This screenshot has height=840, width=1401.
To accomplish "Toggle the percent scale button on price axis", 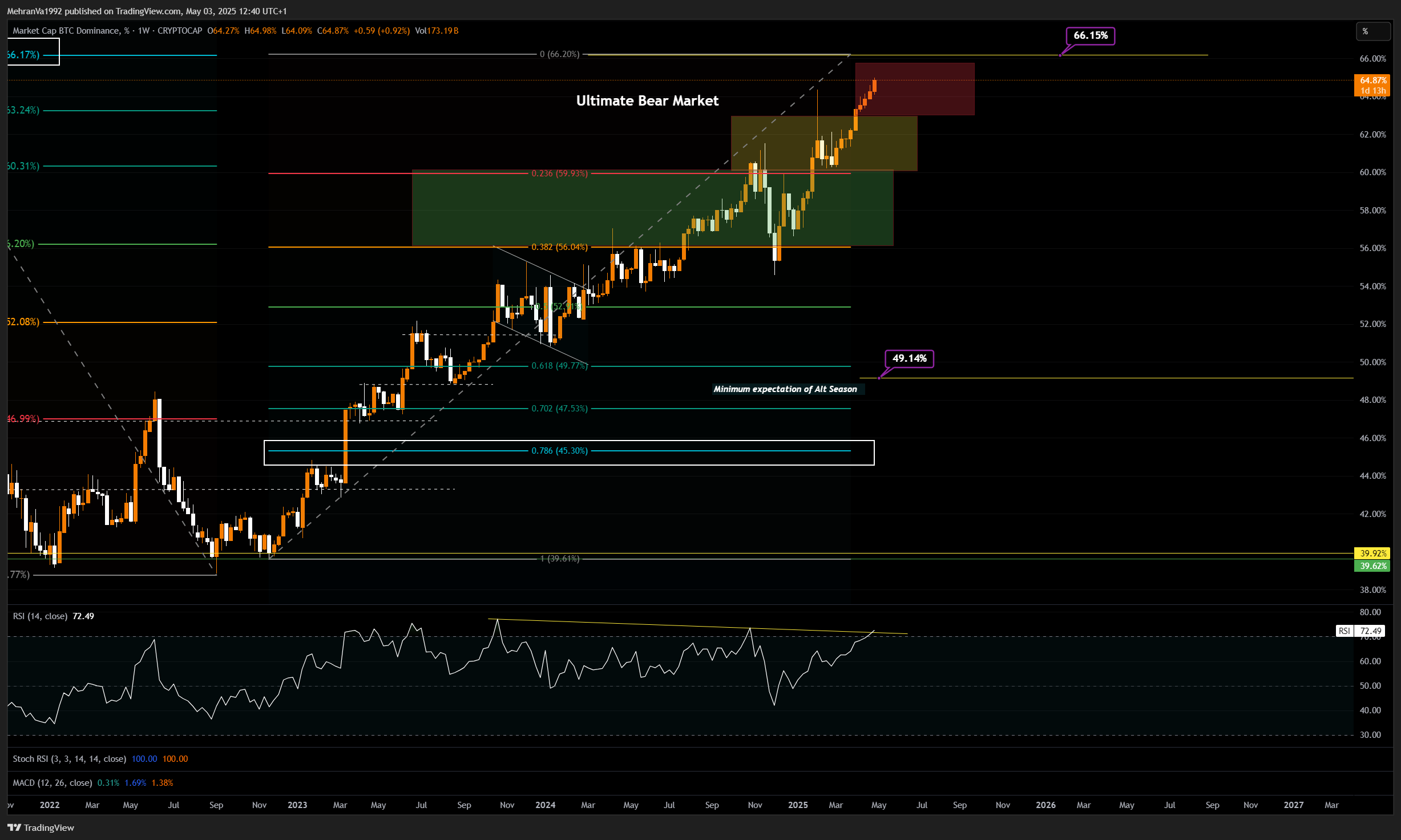I will pos(1372,31).
